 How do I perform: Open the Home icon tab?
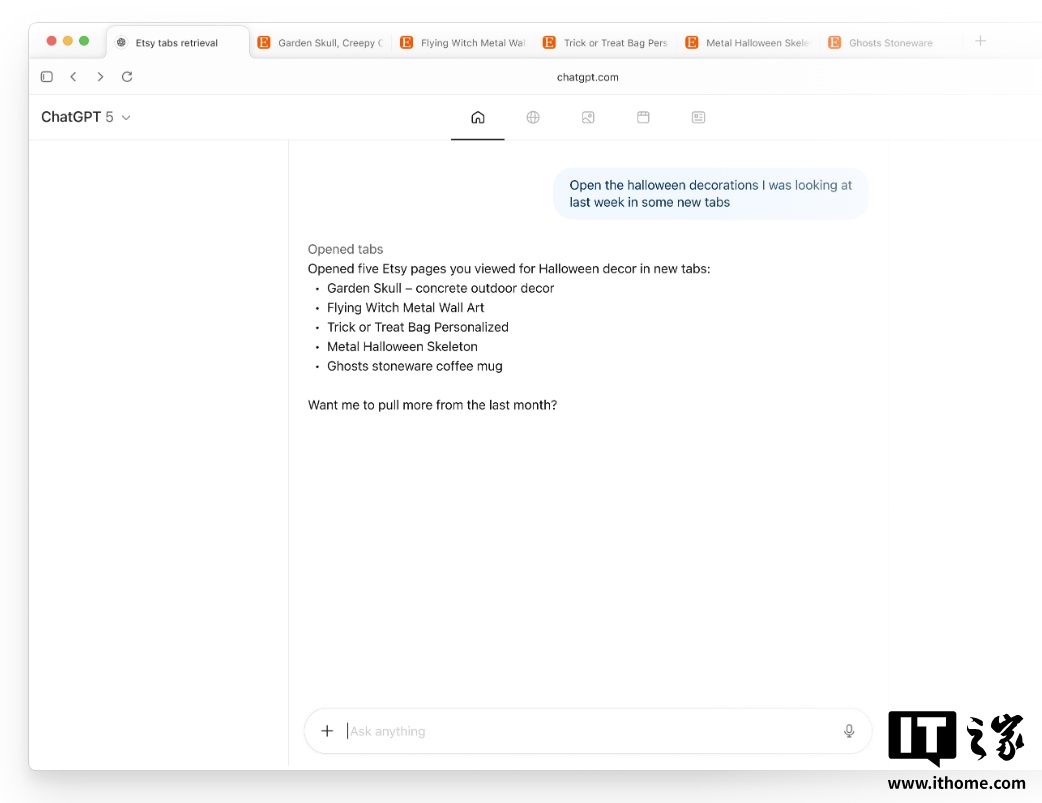[478, 118]
